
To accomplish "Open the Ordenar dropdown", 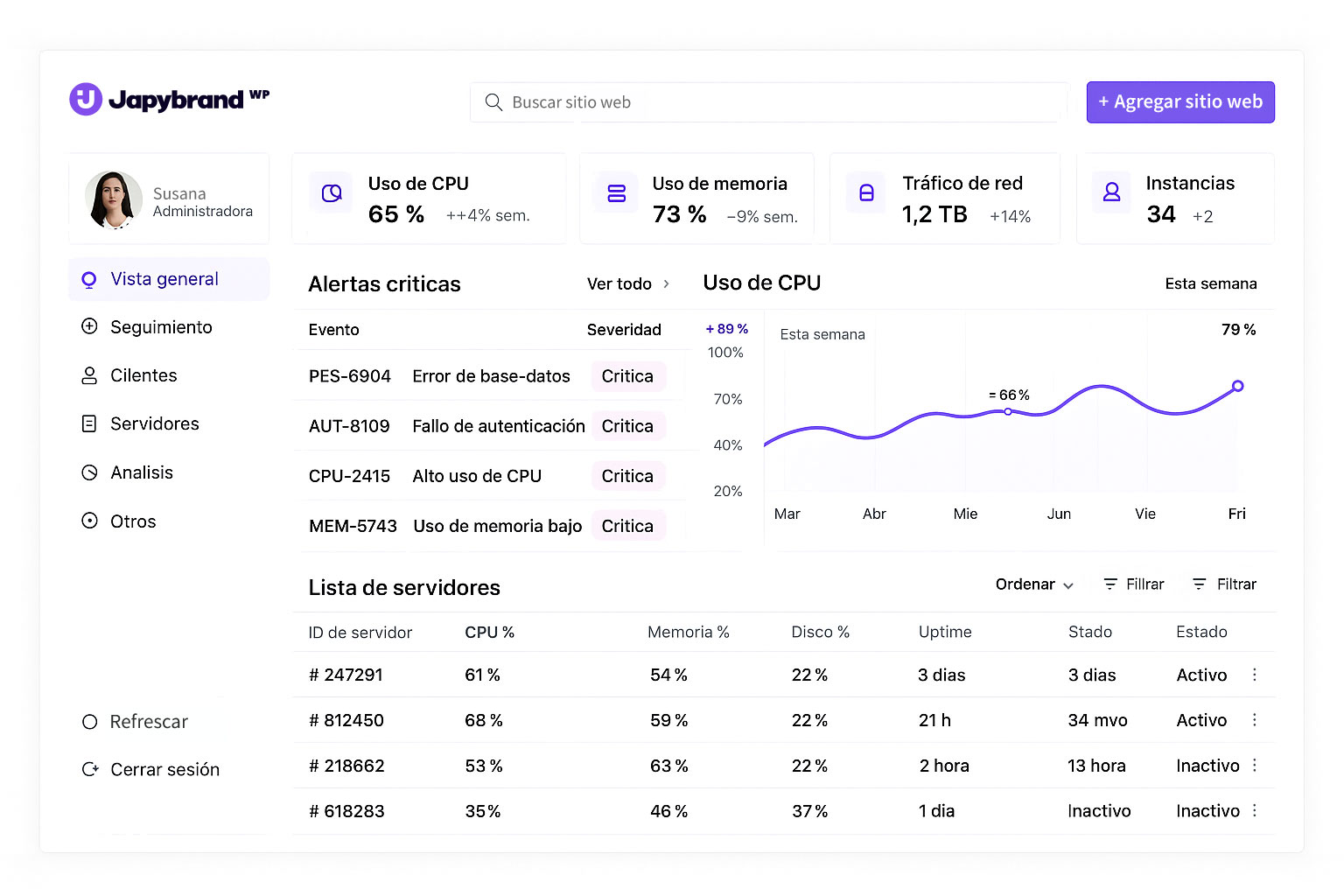I will [1033, 584].
